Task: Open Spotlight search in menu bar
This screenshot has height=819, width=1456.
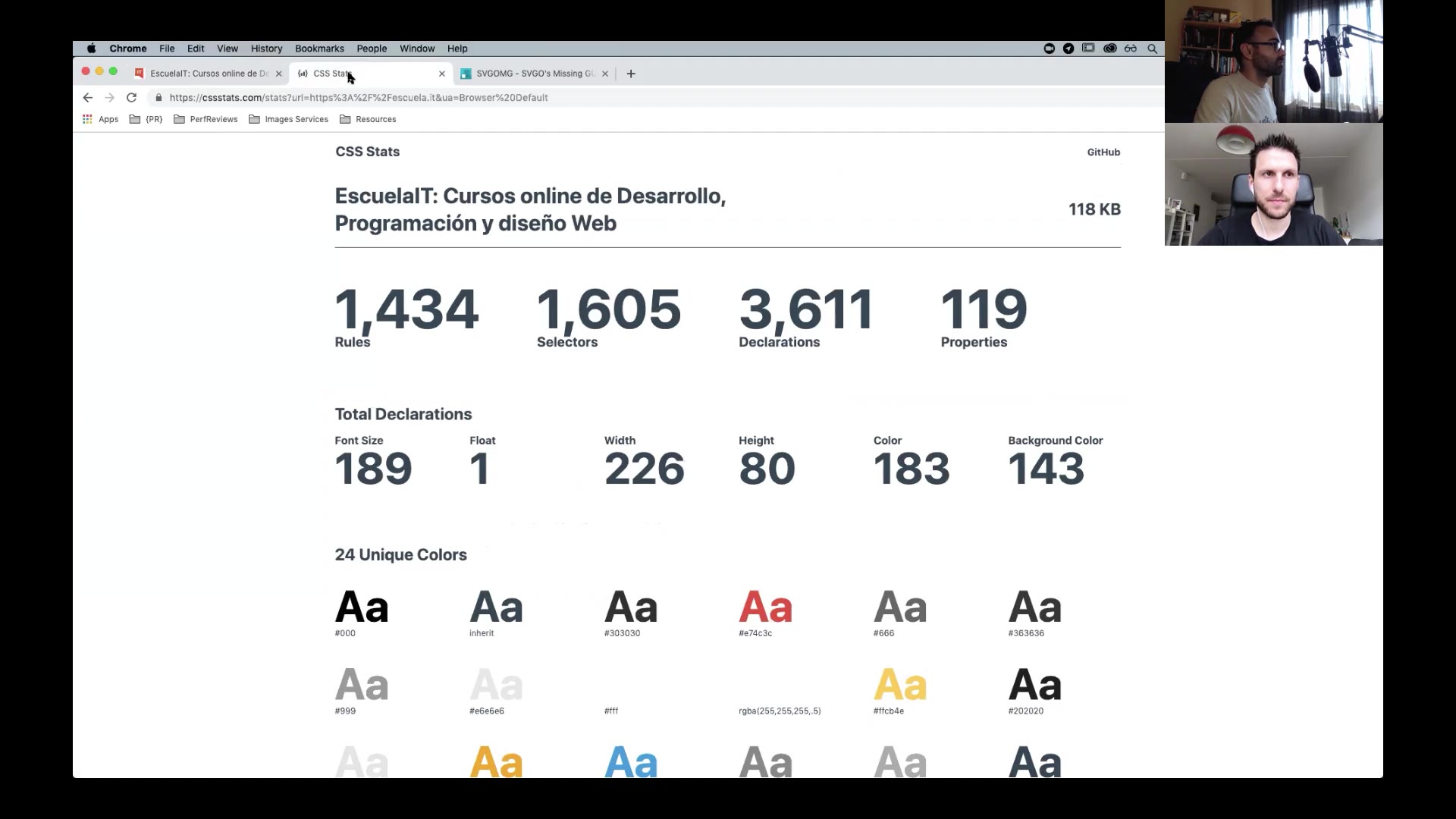Action: (x=1152, y=49)
